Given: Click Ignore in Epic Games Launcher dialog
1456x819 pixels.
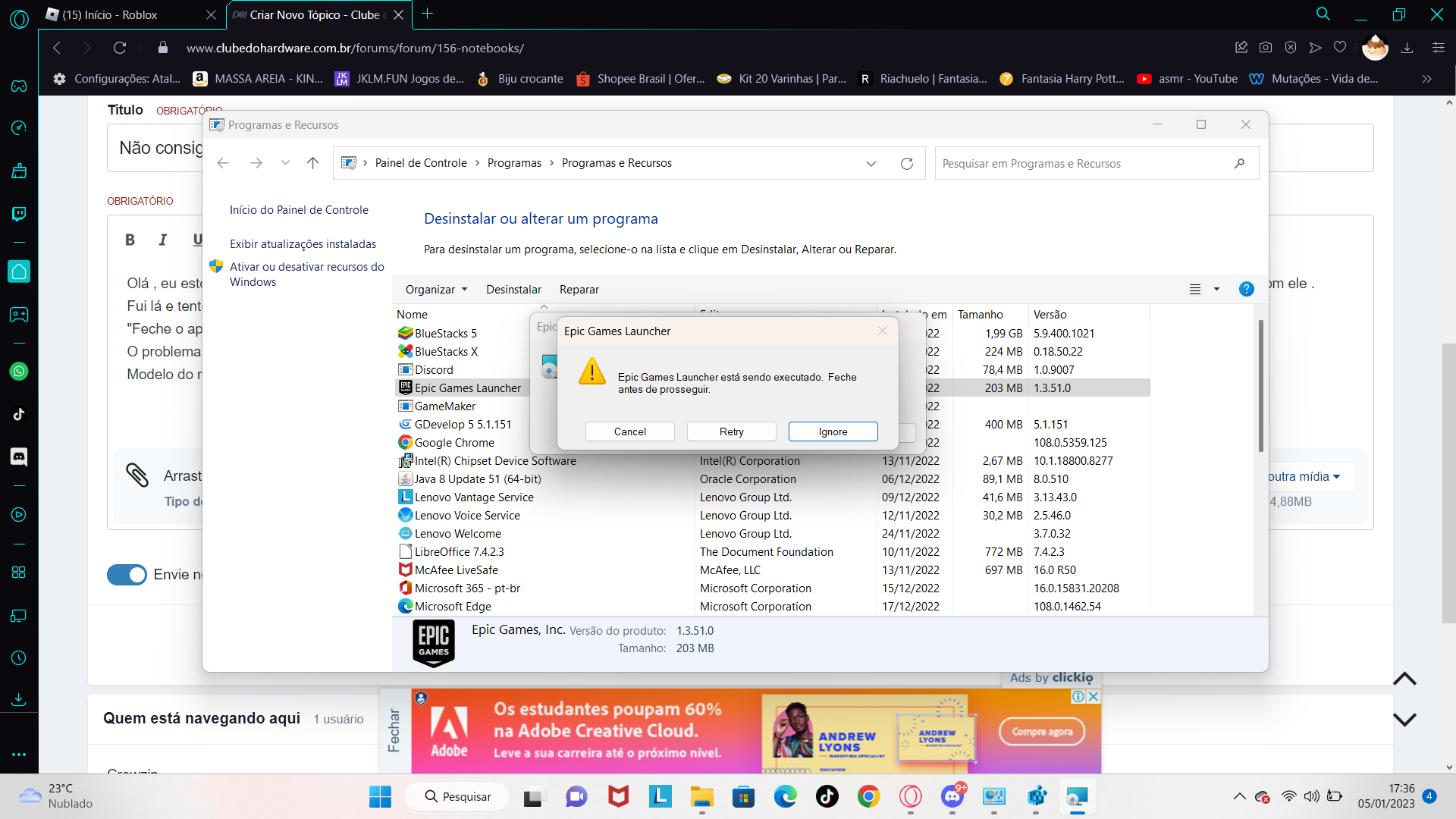Looking at the screenshot, I should (x=833, y=431).
